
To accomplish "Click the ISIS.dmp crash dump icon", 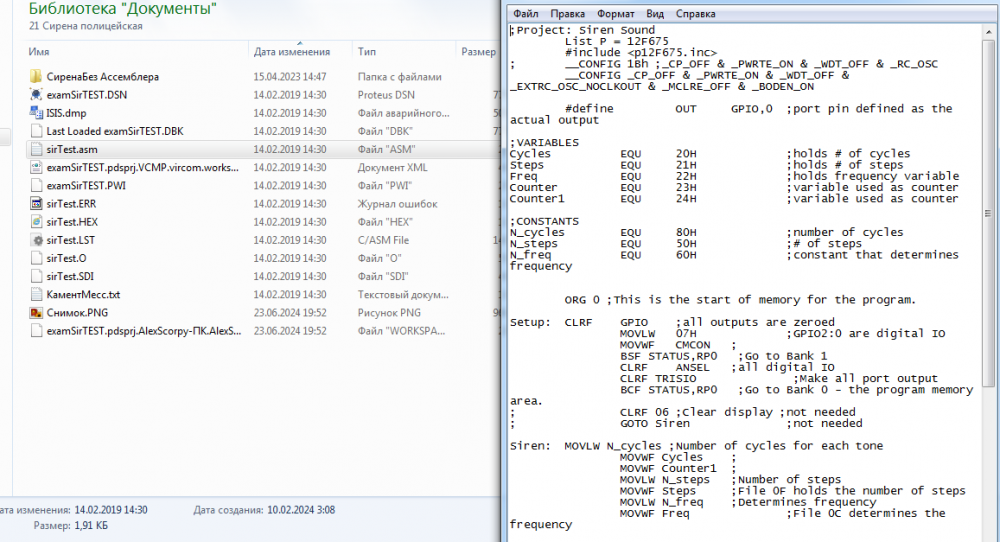I will (36, 113).
